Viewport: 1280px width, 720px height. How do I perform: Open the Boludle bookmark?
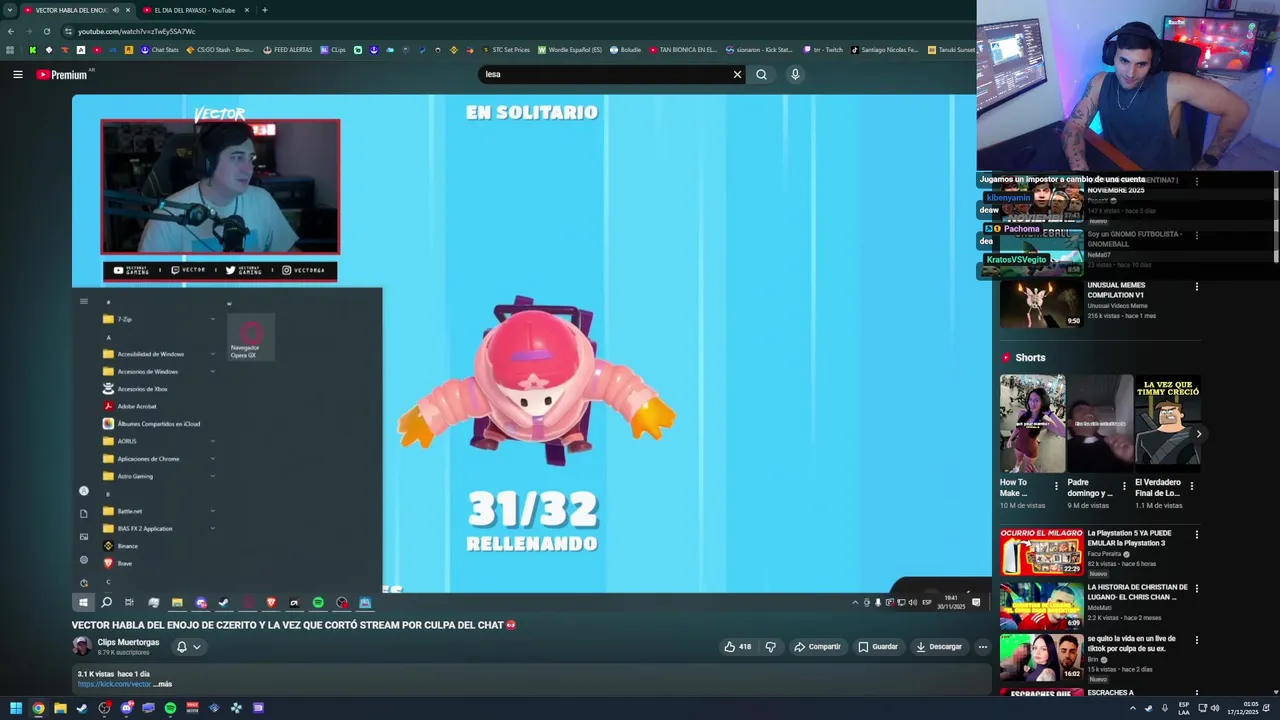click(625, 50)
